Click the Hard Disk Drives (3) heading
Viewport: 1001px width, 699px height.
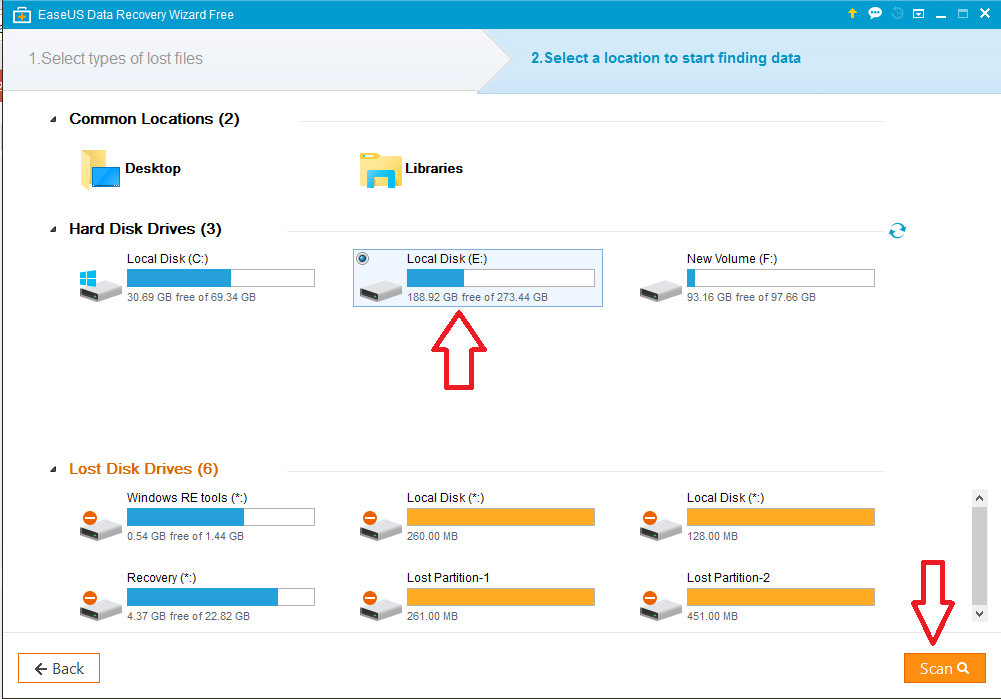146,229
